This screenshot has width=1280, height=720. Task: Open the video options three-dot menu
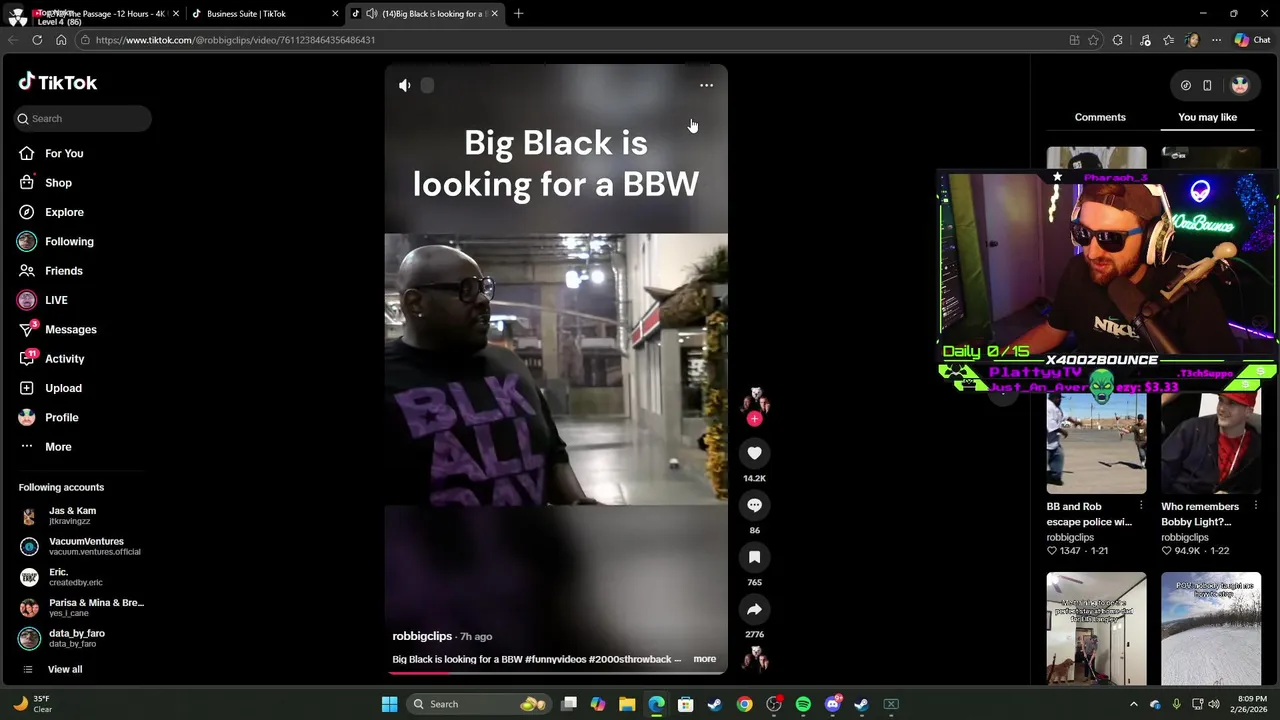click(x=706, y=85)
